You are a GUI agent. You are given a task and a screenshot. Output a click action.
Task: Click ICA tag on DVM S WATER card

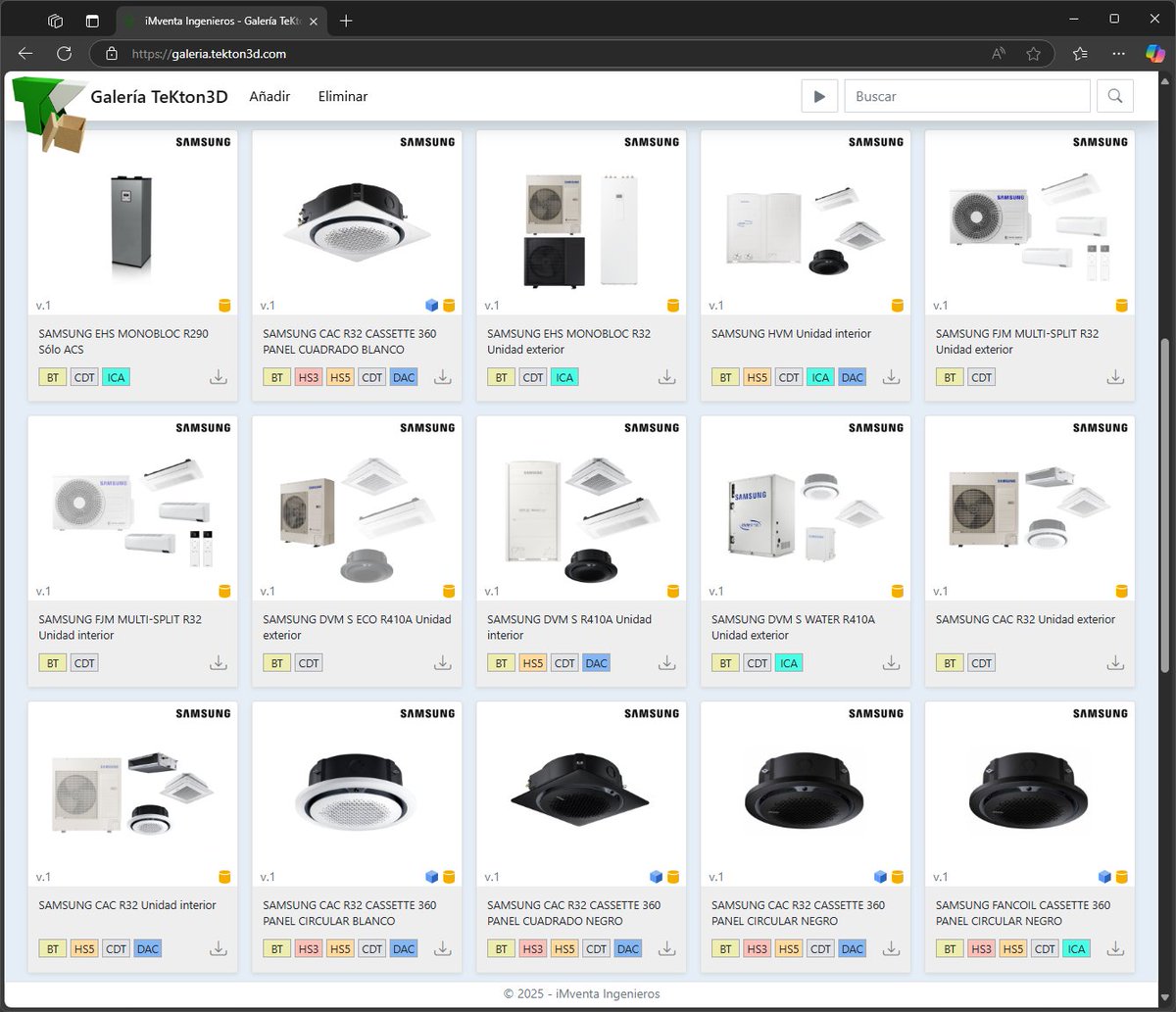(x=789, y=663)
